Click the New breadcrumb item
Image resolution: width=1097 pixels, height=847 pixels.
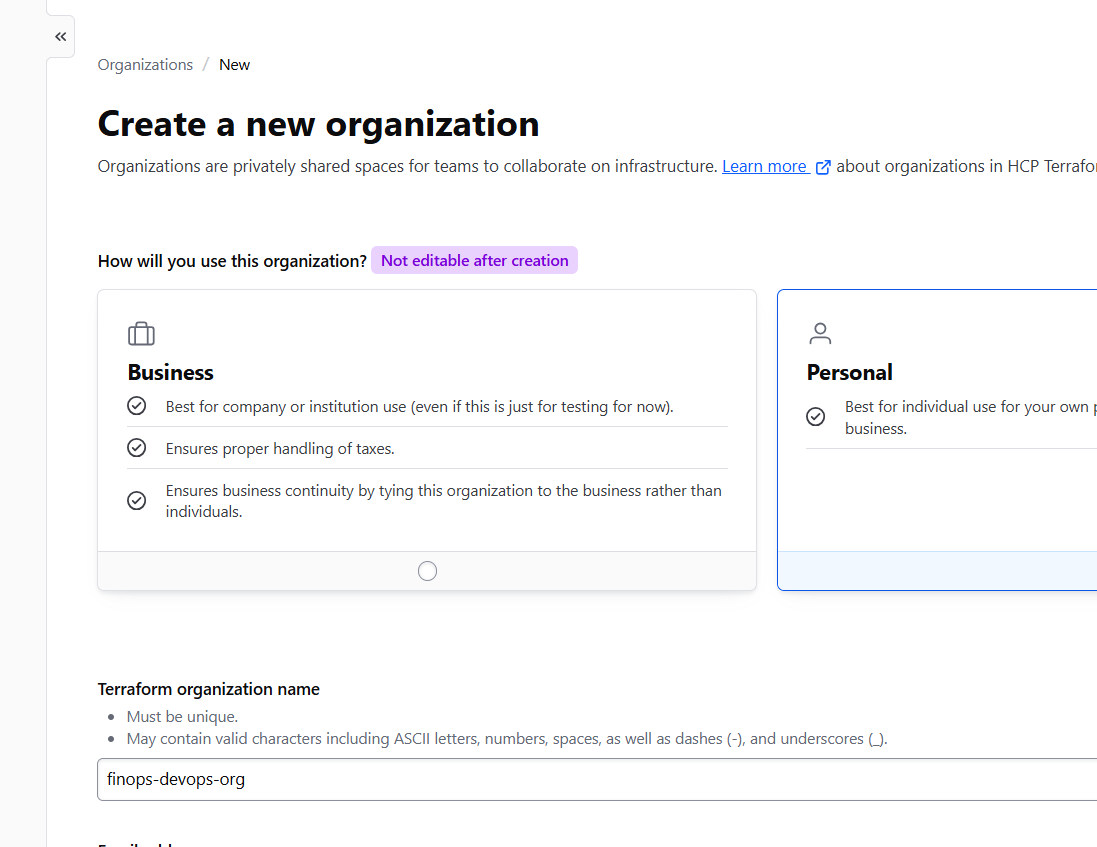point(234,65)
